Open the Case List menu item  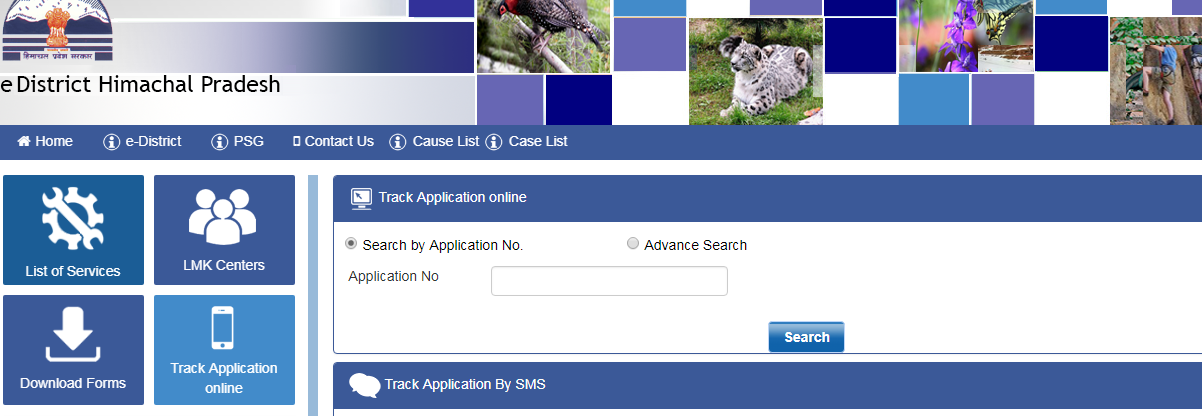point(537,142)
